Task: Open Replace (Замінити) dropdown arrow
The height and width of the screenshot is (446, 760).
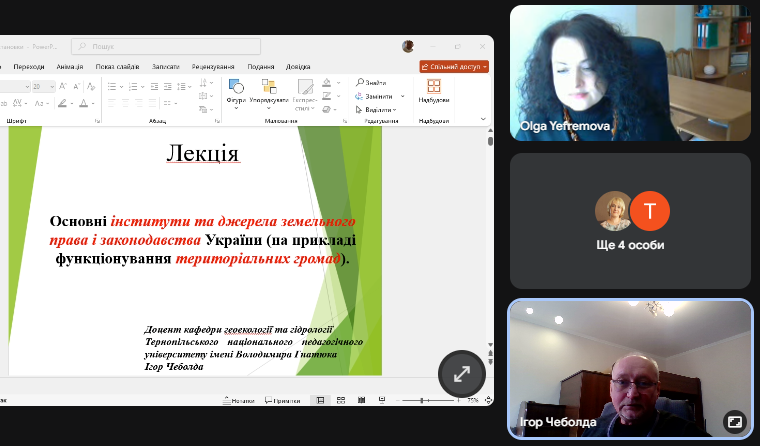Action: tap(402, 96)
